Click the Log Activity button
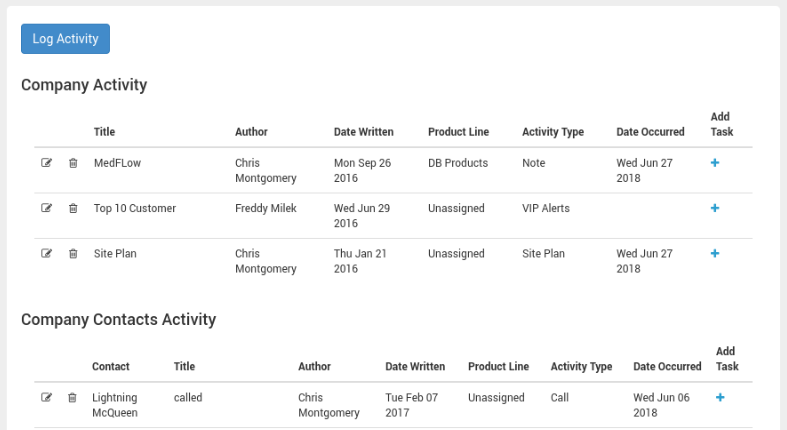This screenshot has height=430, width=787. [x=65, y=39]
